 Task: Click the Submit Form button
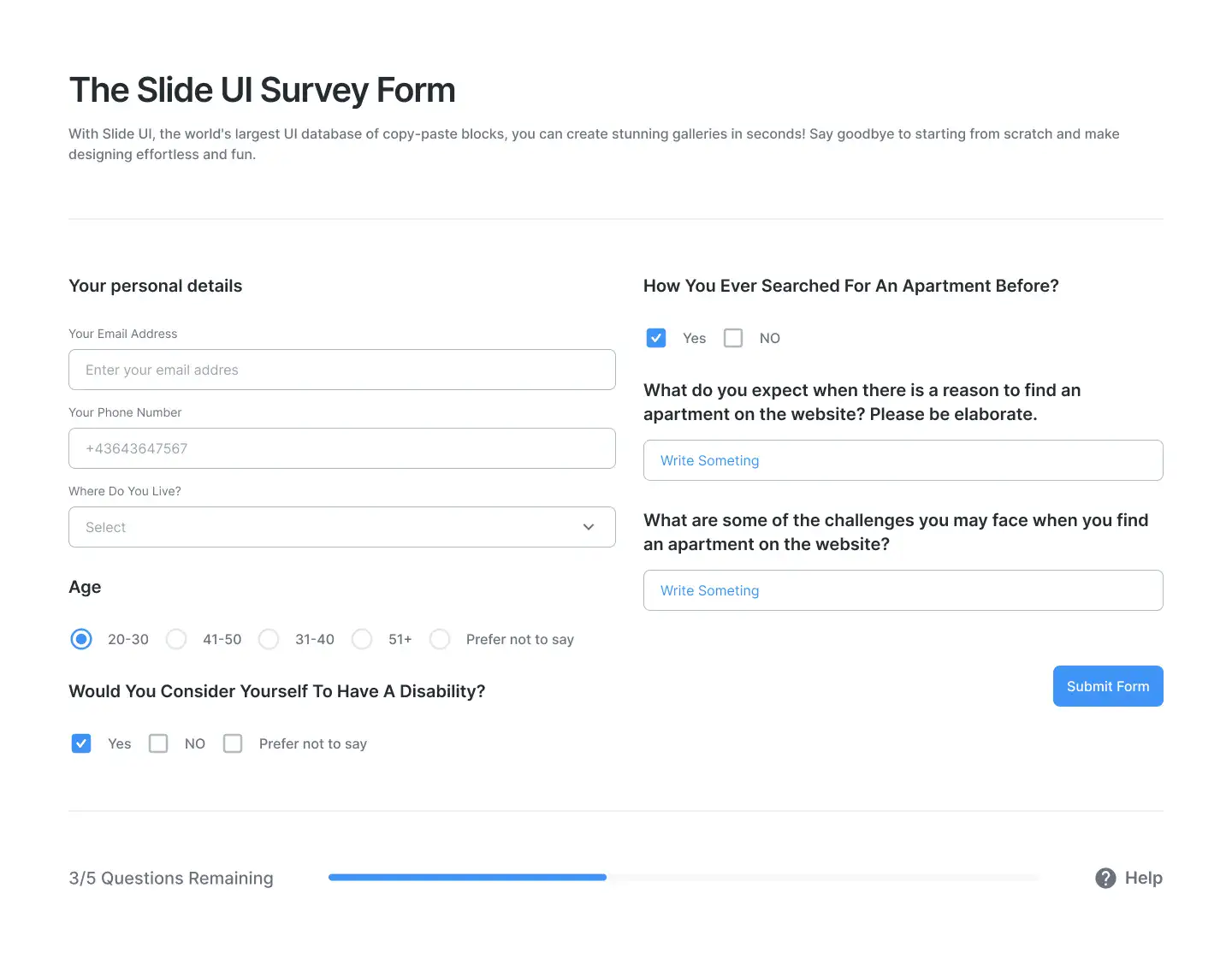(x=1108, y=686)
